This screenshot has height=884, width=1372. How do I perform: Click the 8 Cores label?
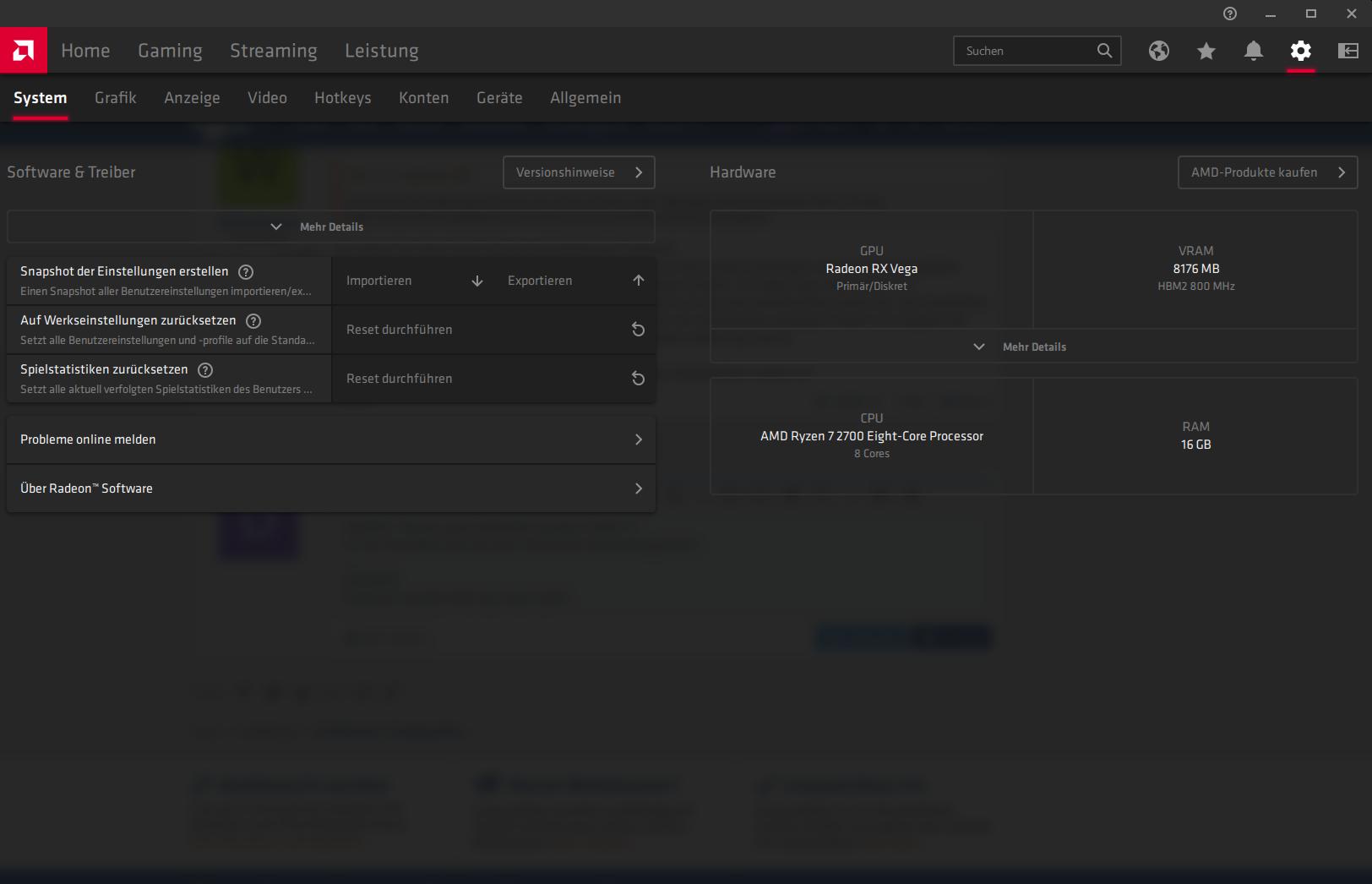[x=872, y=454]
